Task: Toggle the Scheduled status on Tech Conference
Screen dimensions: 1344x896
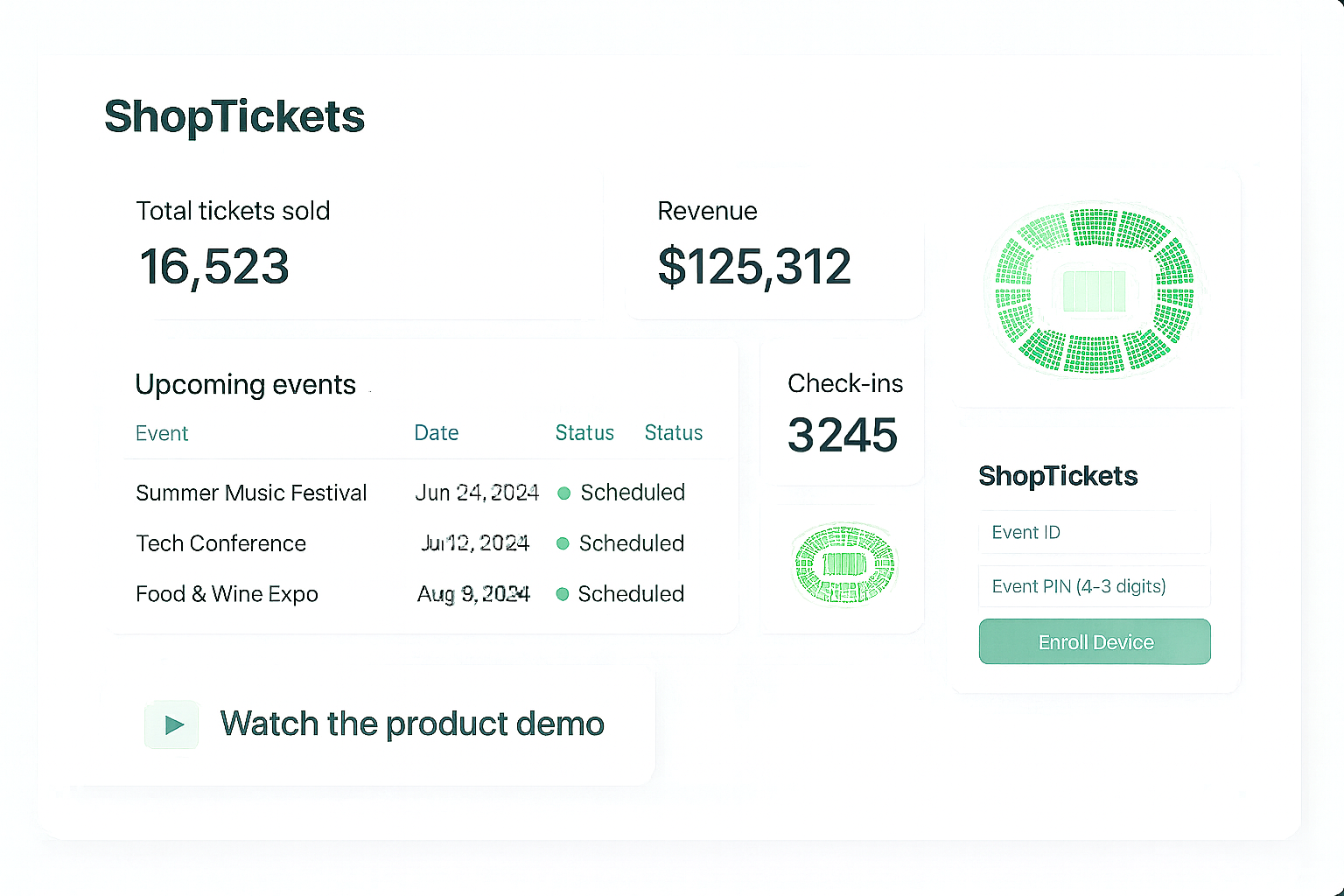Action: pyautogui.click(x=631, y=543)
